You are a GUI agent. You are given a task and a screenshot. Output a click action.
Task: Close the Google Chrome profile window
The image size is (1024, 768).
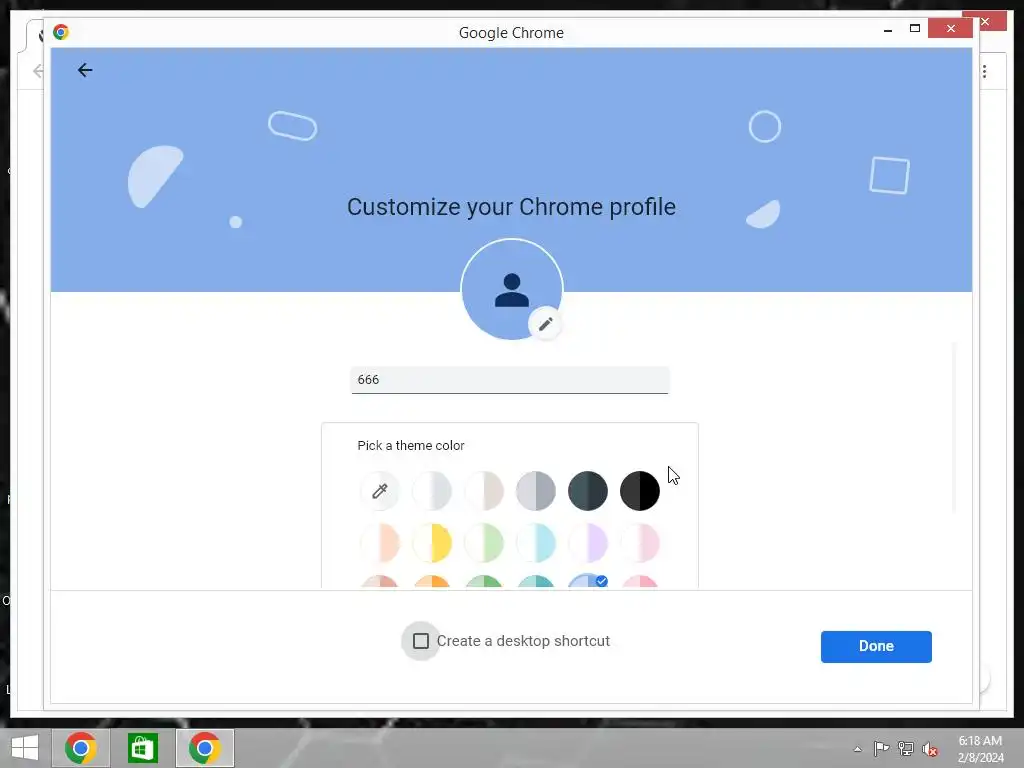(950, 28)
